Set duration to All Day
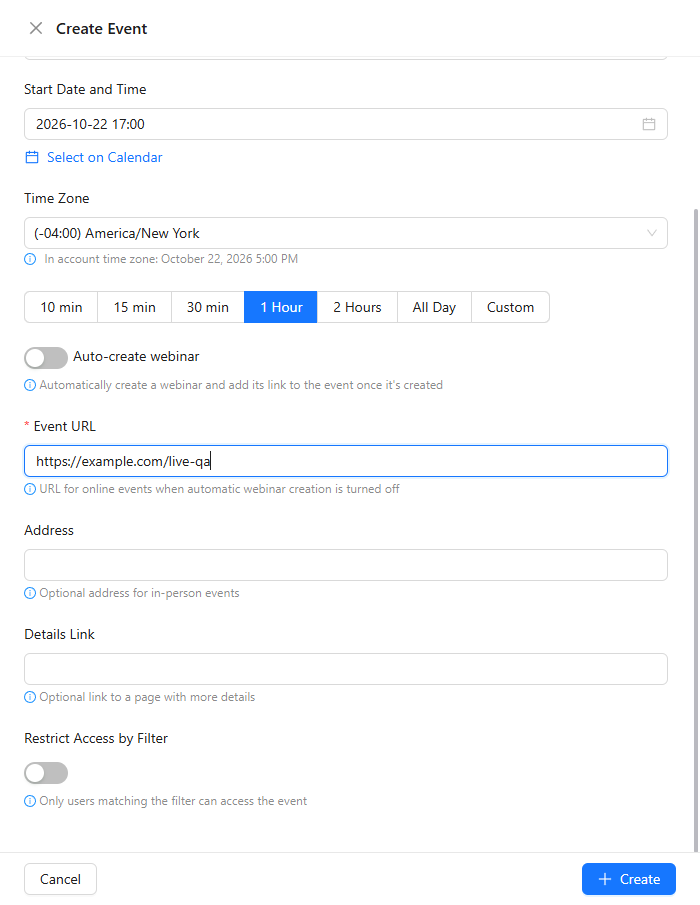This screenshot has height=905, width=700. [435, 307]
